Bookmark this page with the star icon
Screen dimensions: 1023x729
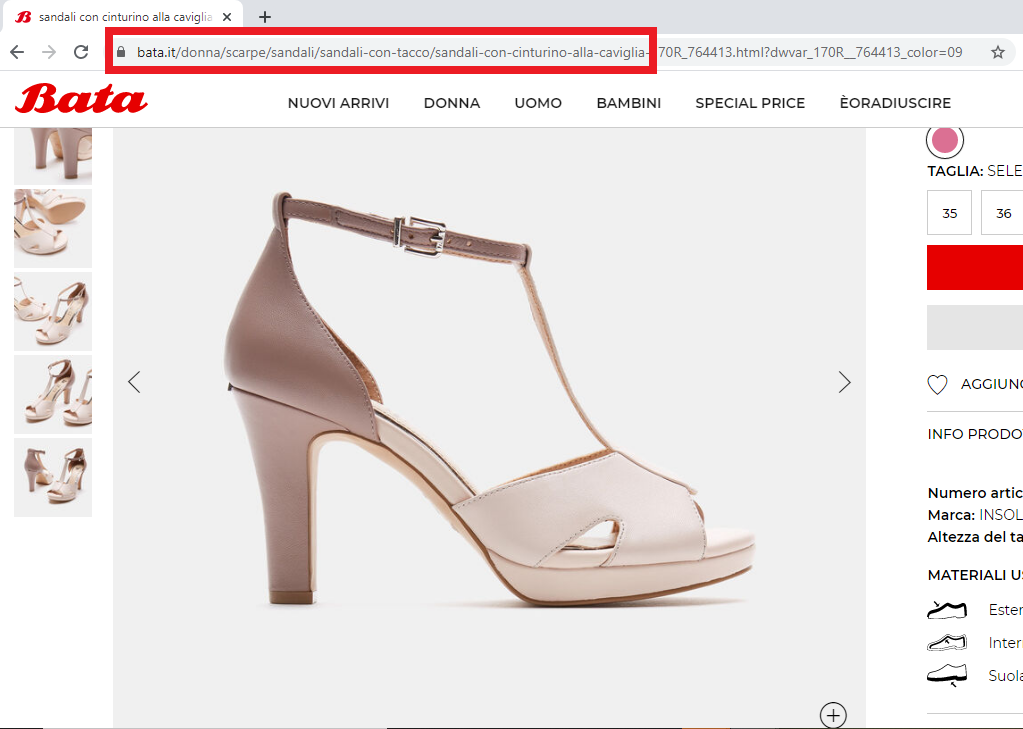(x=998, y=52)
